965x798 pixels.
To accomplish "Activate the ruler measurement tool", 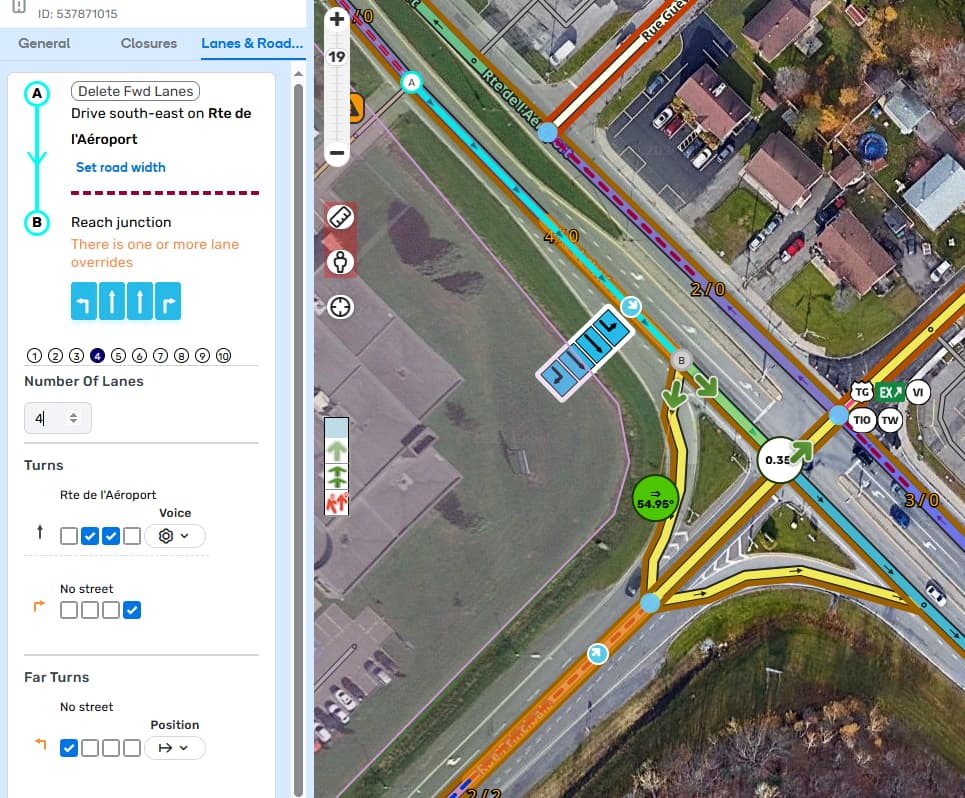I will pyautogui.click(x=341, y=218).
